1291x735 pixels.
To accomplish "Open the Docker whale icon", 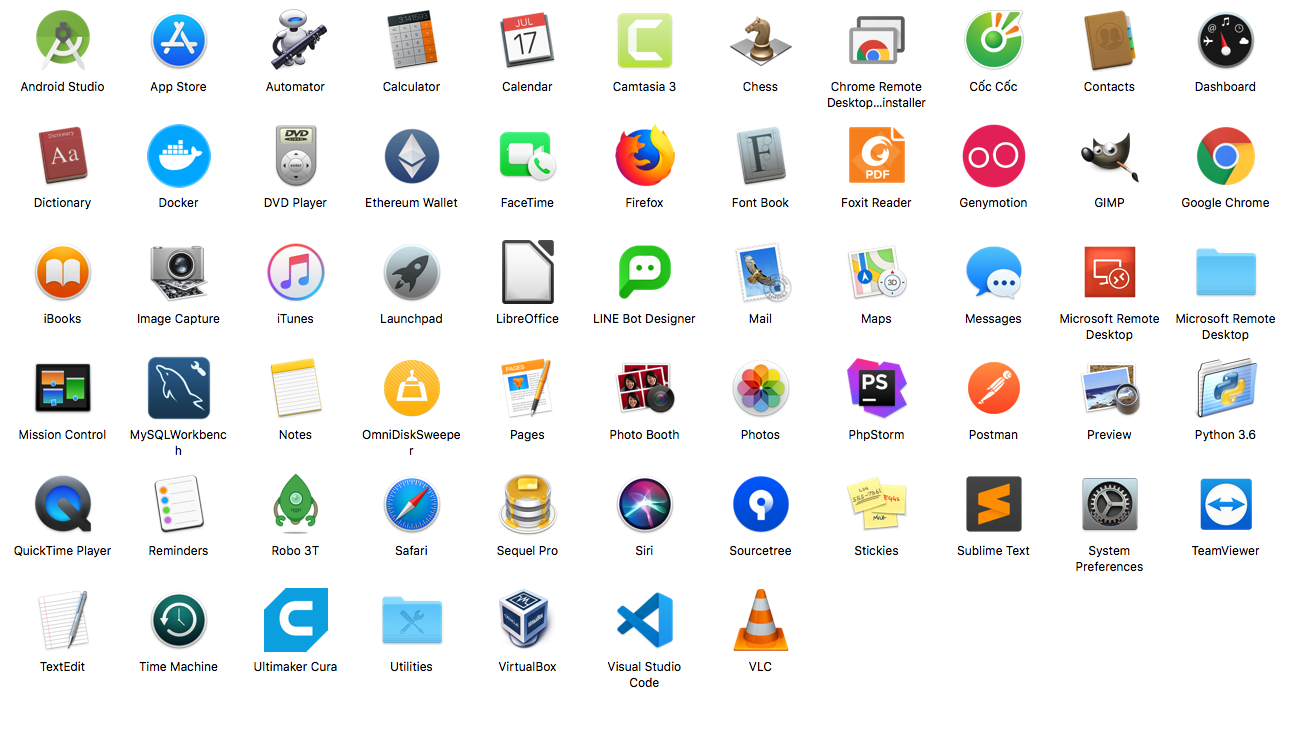I will 178,156.
